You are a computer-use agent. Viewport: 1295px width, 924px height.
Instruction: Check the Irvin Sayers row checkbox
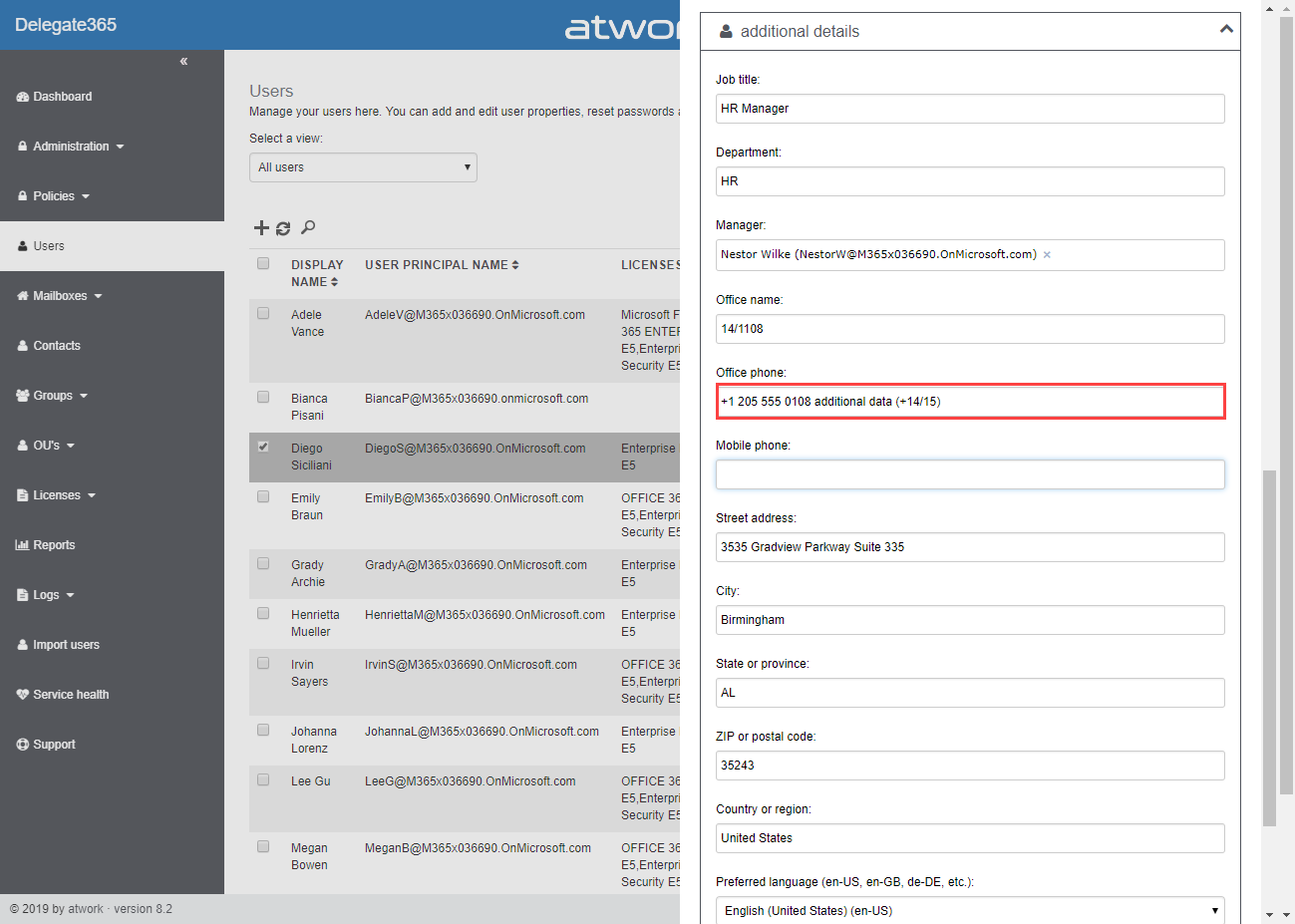(x=263, y=664)
